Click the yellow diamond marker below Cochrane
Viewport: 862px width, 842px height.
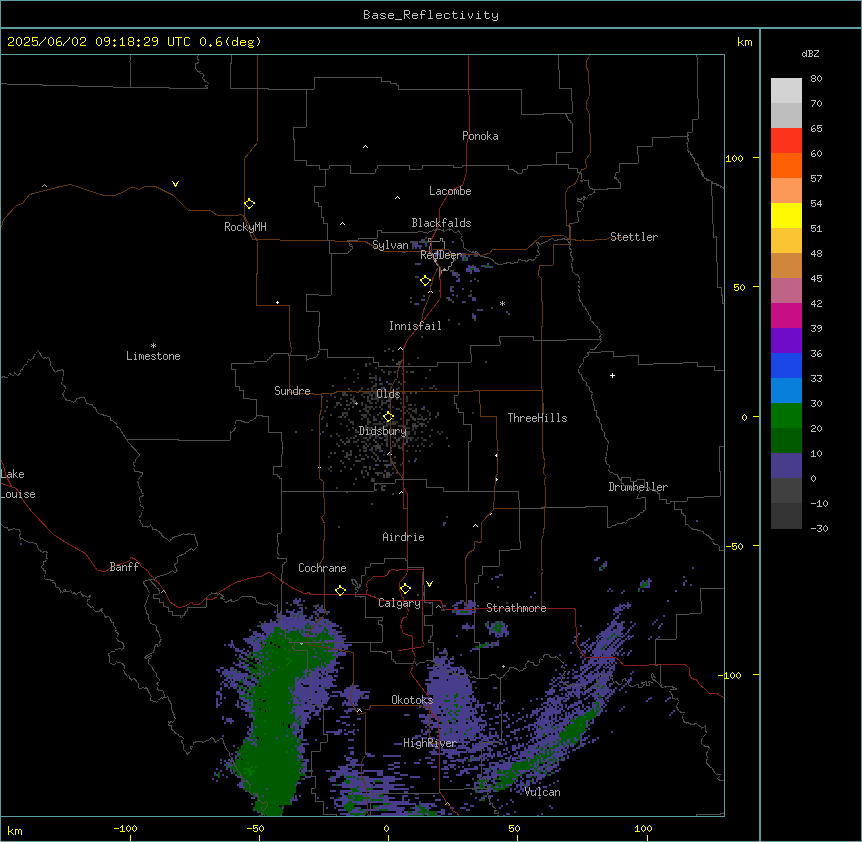340,590
